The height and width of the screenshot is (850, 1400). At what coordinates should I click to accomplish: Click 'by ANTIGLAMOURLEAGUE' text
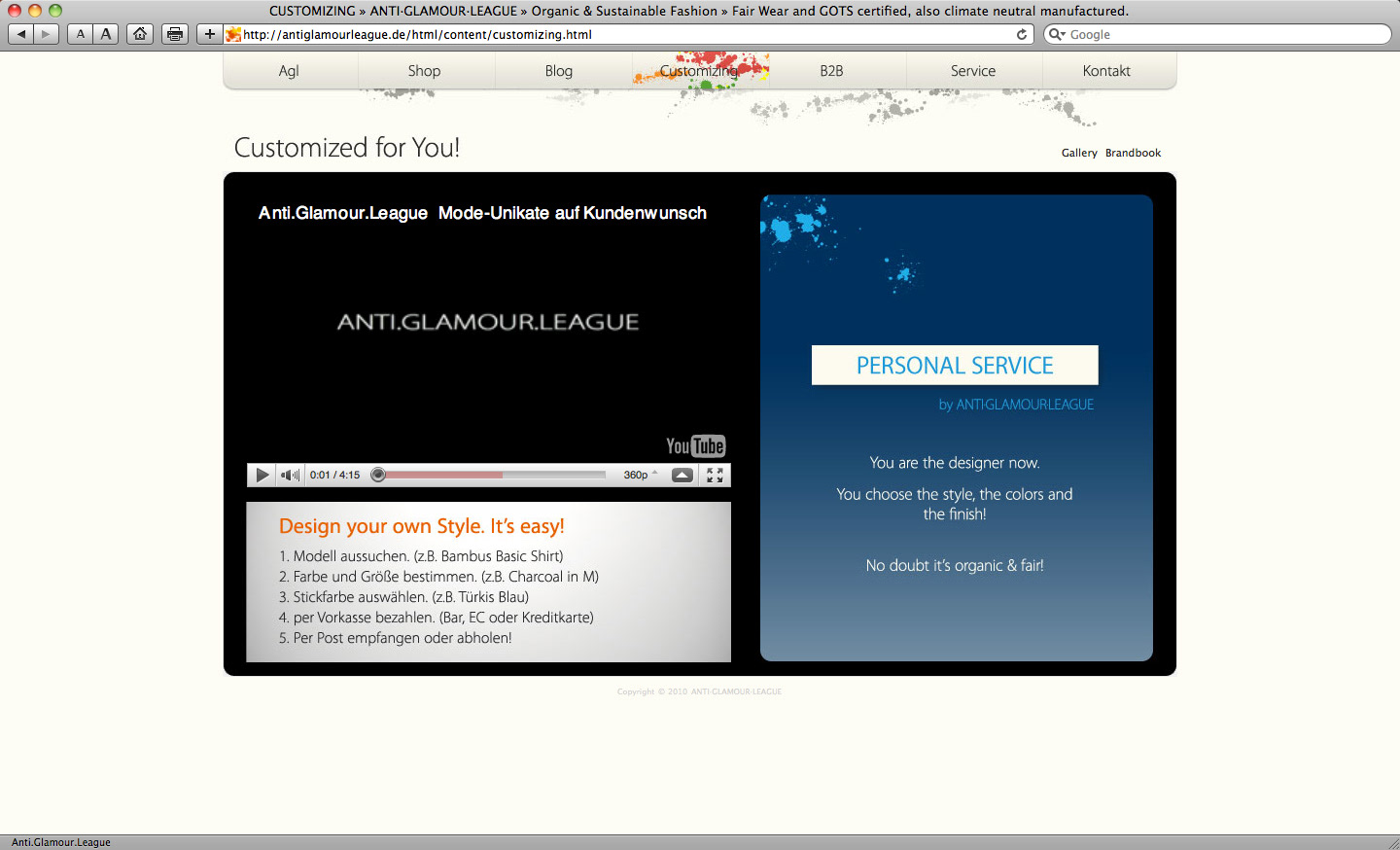[1016, 405]
